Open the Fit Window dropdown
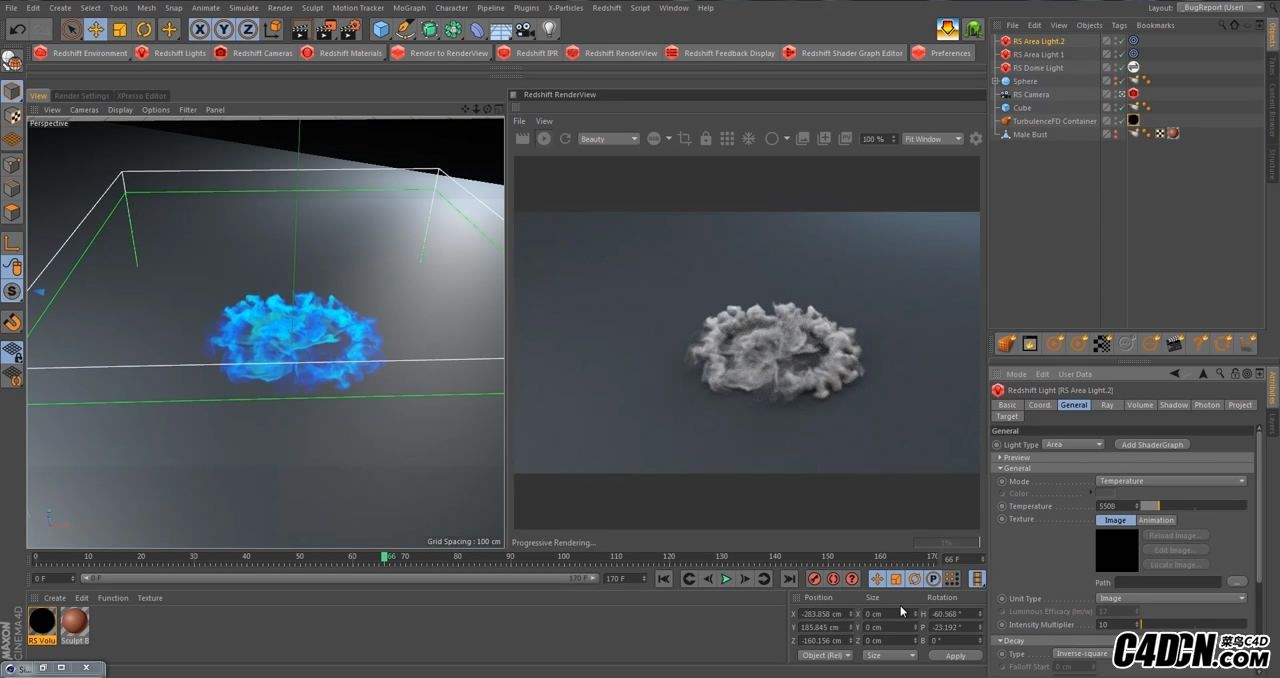The height and width of the screenshot is (678, 1280). (x=933, y=139)
